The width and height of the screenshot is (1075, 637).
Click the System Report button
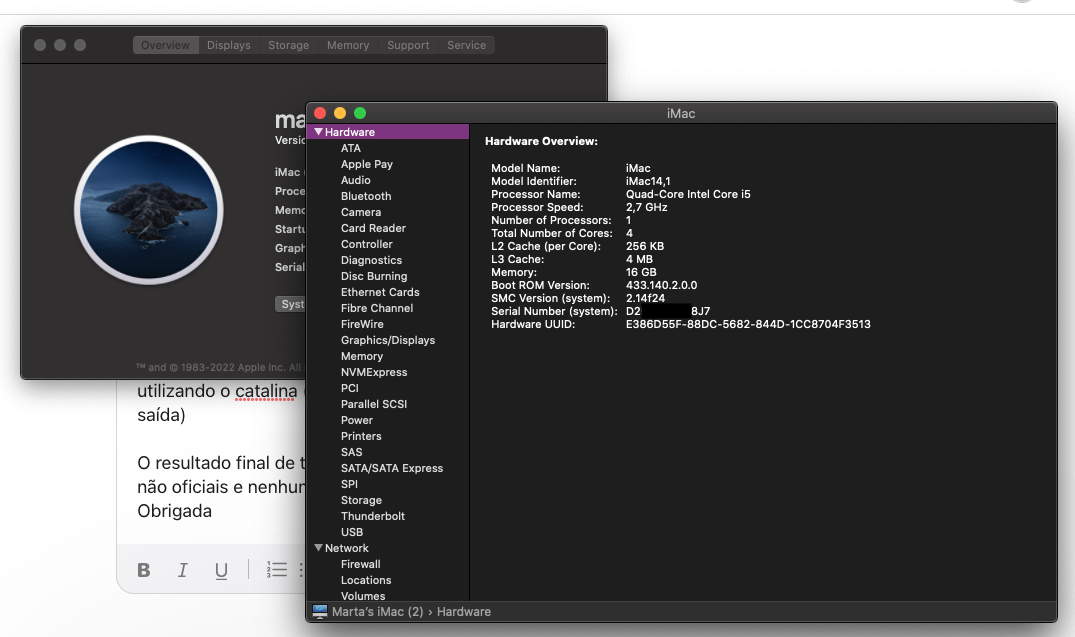(291, 304)
